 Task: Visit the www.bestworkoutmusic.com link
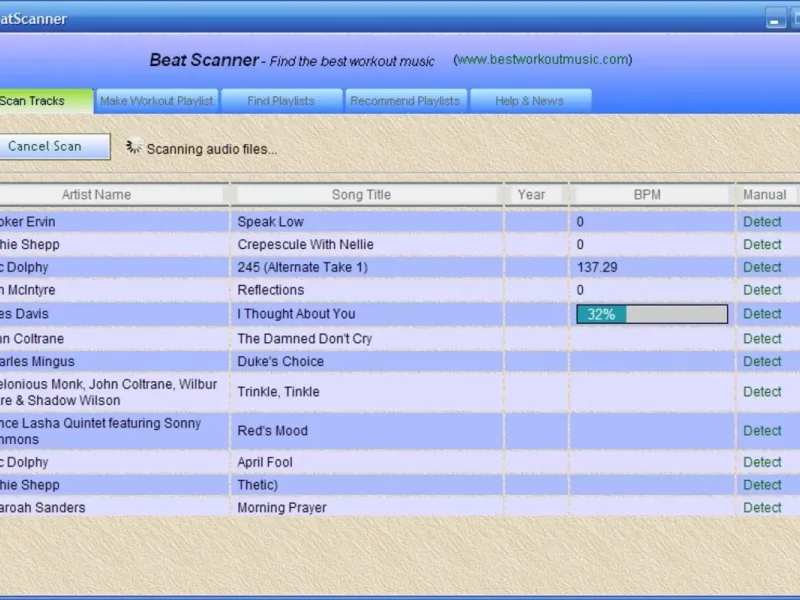[x=542, y=60]
